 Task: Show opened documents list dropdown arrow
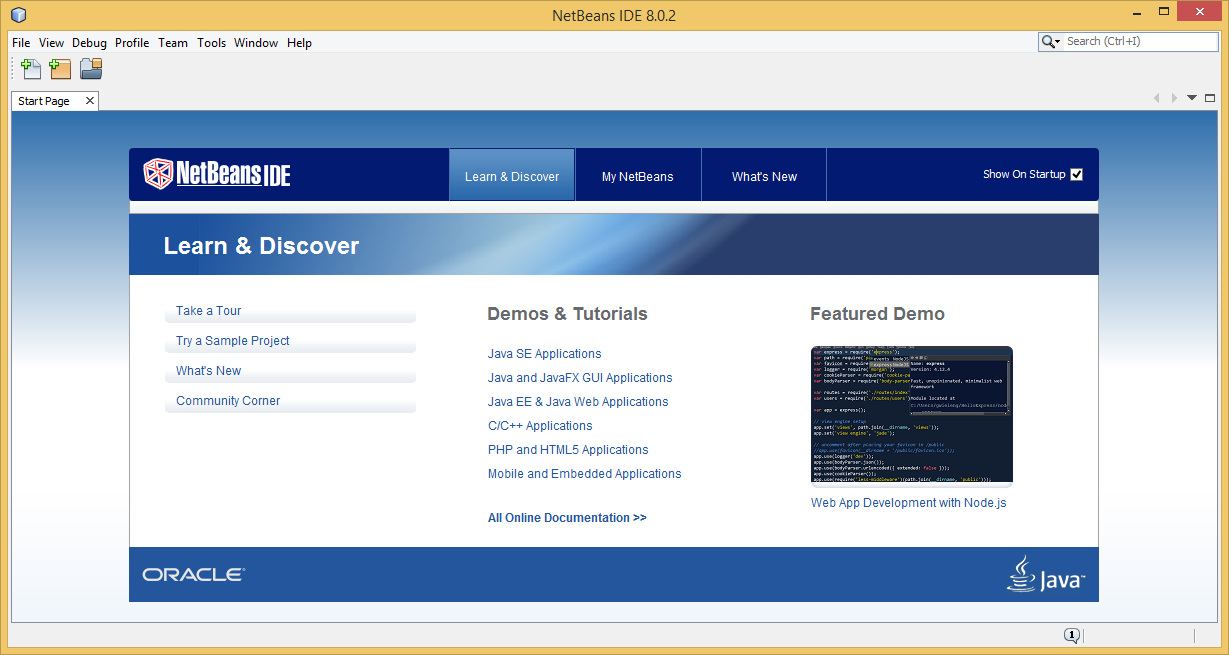pyautogui.click(x=1192, y=98)
